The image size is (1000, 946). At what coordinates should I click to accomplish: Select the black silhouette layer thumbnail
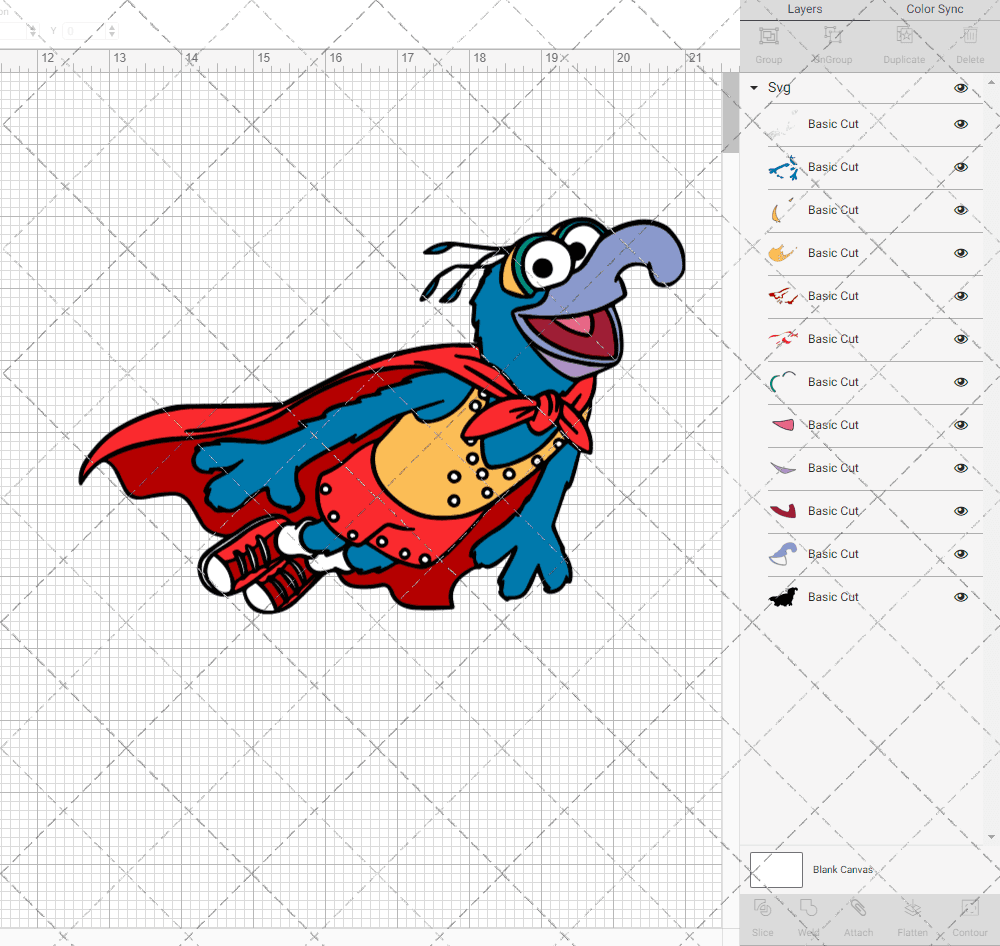[783, 597]
